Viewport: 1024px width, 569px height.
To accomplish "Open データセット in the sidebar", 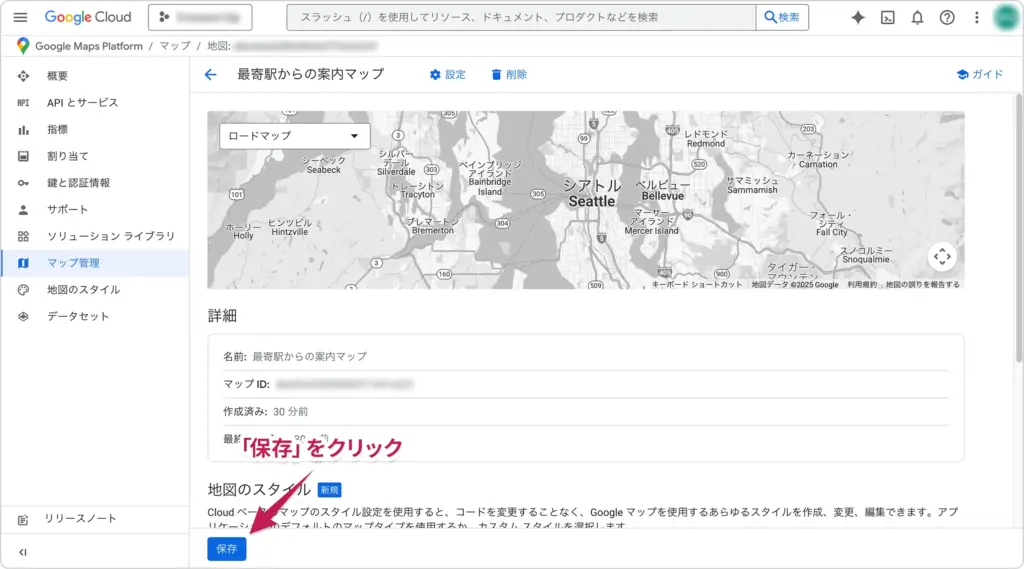I will click(95, 317).
